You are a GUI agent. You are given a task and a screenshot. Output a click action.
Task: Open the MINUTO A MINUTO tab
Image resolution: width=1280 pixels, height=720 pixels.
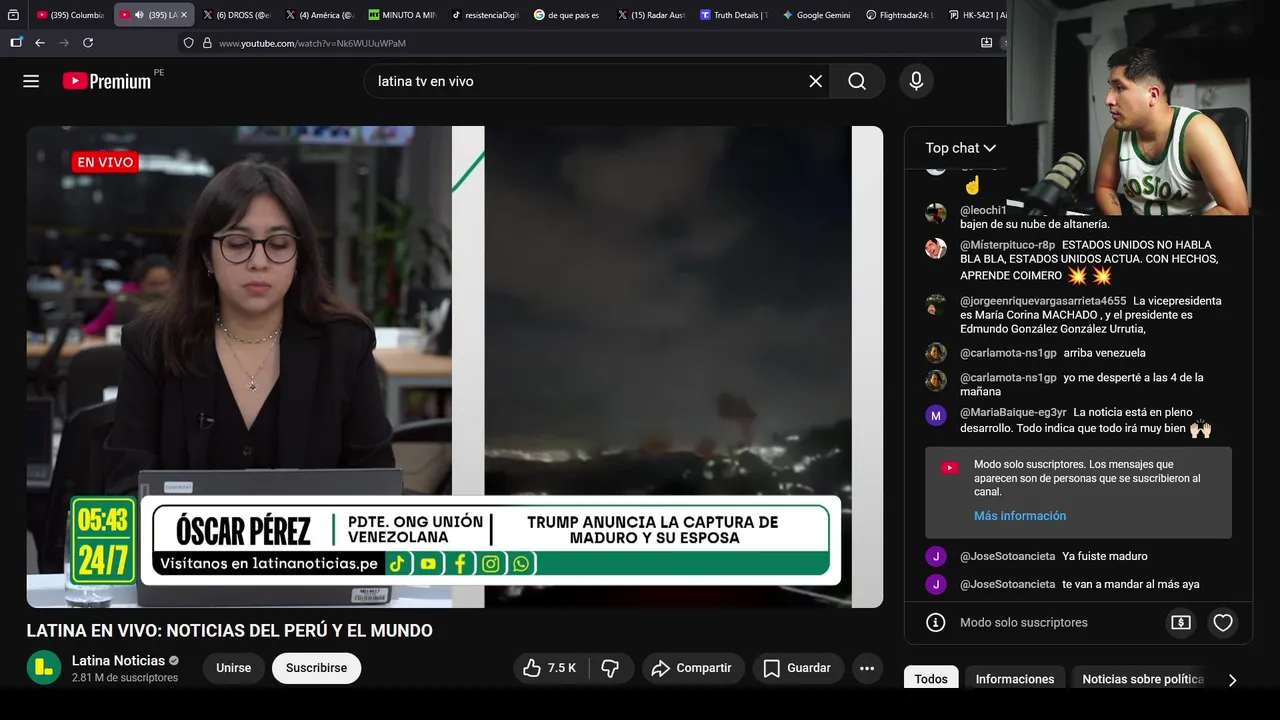[402, 15]
